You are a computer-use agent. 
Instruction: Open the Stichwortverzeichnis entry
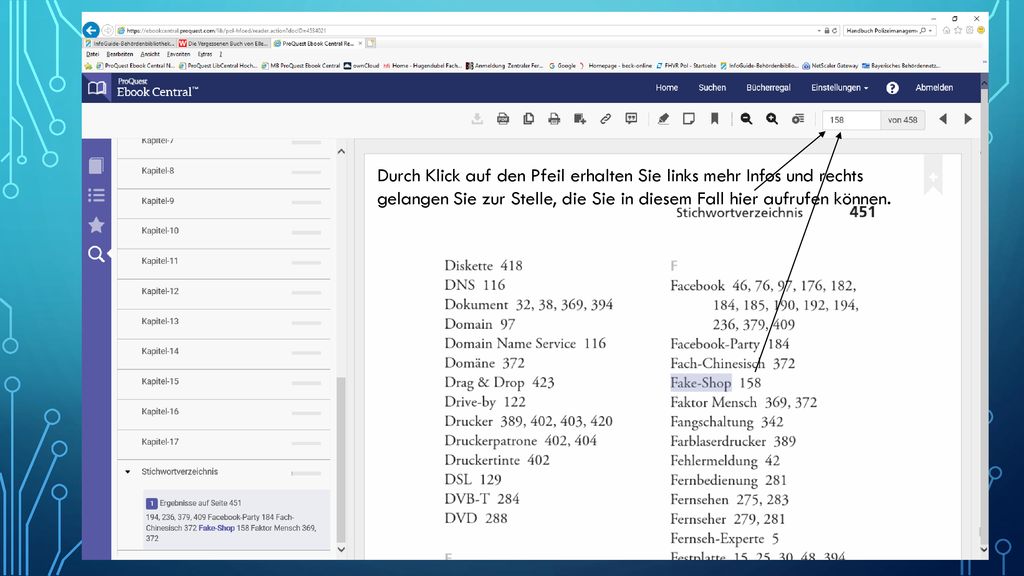click(x=180, y=472)
